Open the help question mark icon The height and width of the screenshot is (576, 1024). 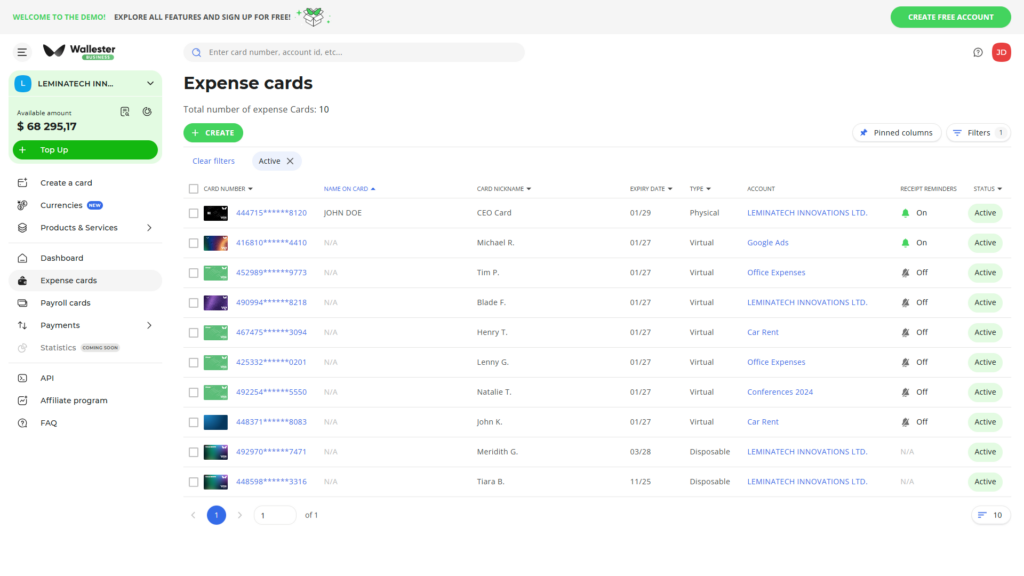pyautogui.click(x=978, y=52)
